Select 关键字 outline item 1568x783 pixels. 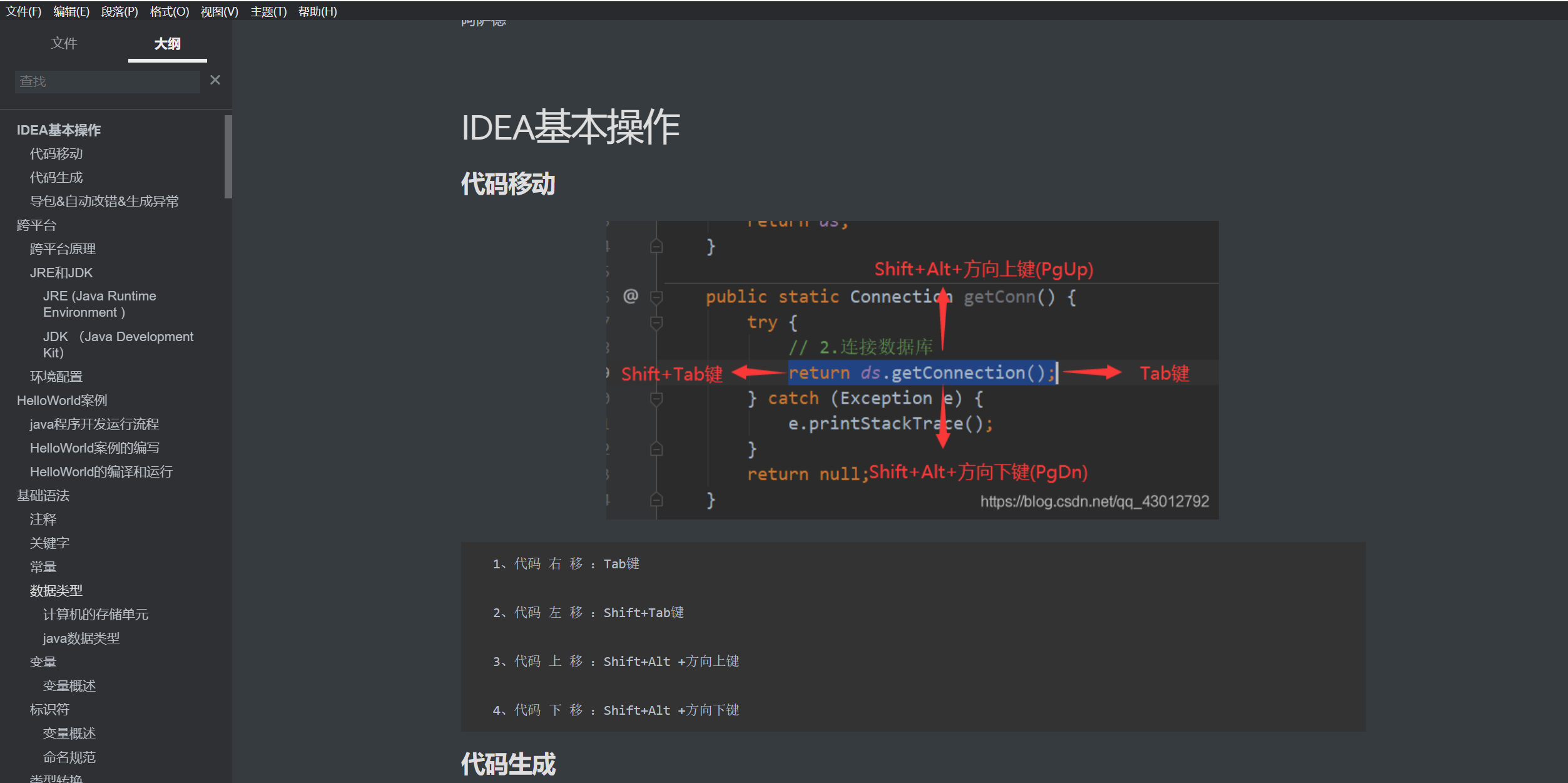point(49,543)
